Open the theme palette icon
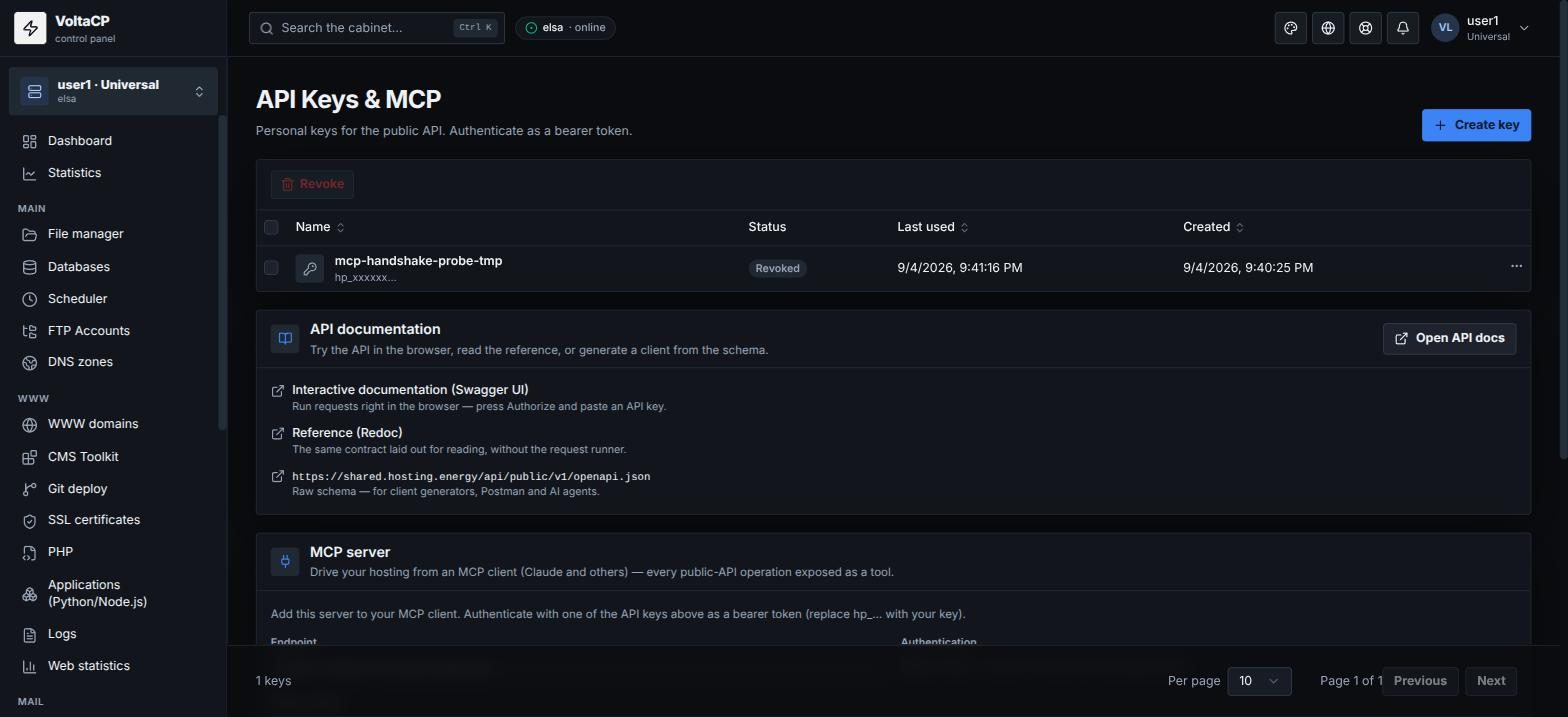This screenshot has height=717, width=1568. click(x=1291, y=28)
